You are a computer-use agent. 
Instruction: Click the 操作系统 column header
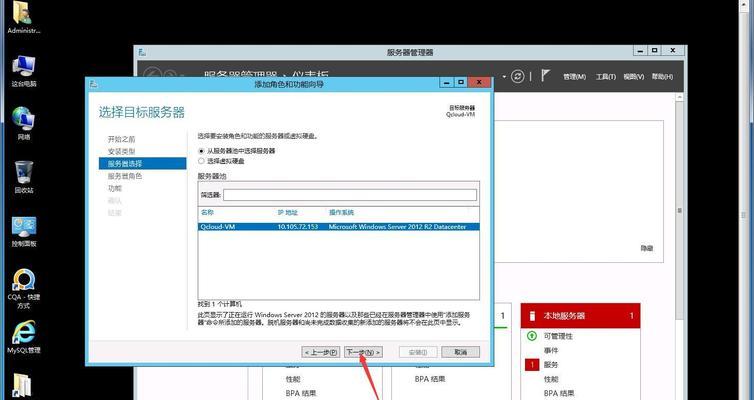click(x=341, y=212)
